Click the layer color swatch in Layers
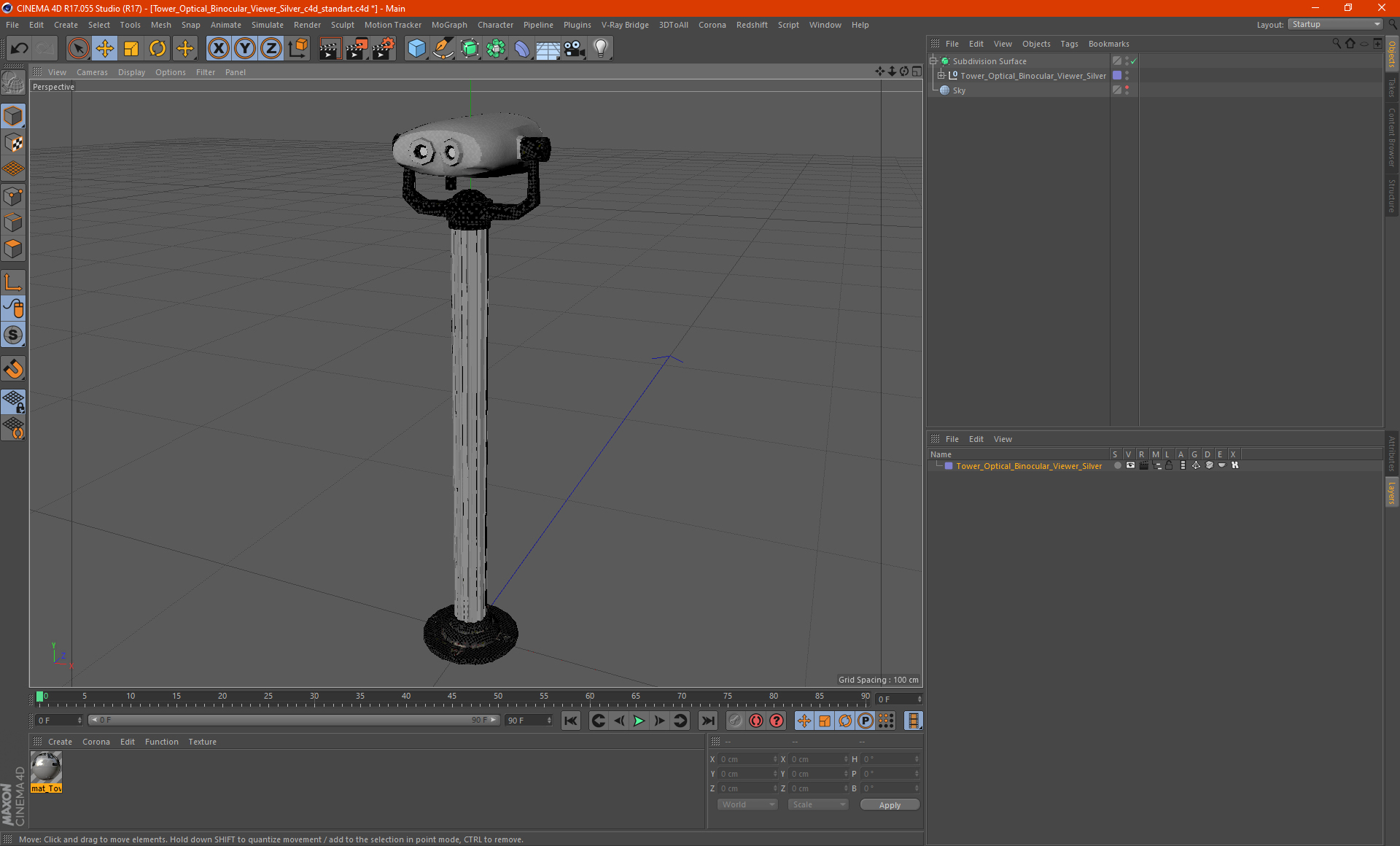 948,465
